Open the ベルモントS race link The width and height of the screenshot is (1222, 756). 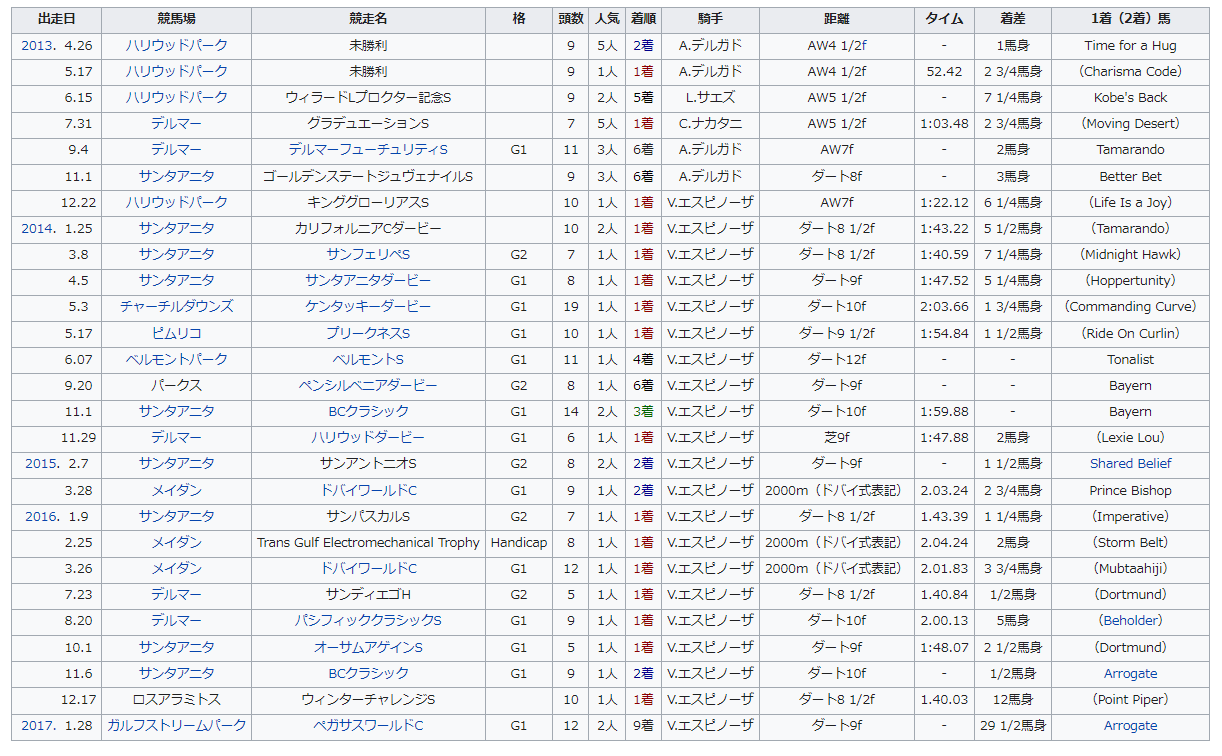[x=368, y=359]
